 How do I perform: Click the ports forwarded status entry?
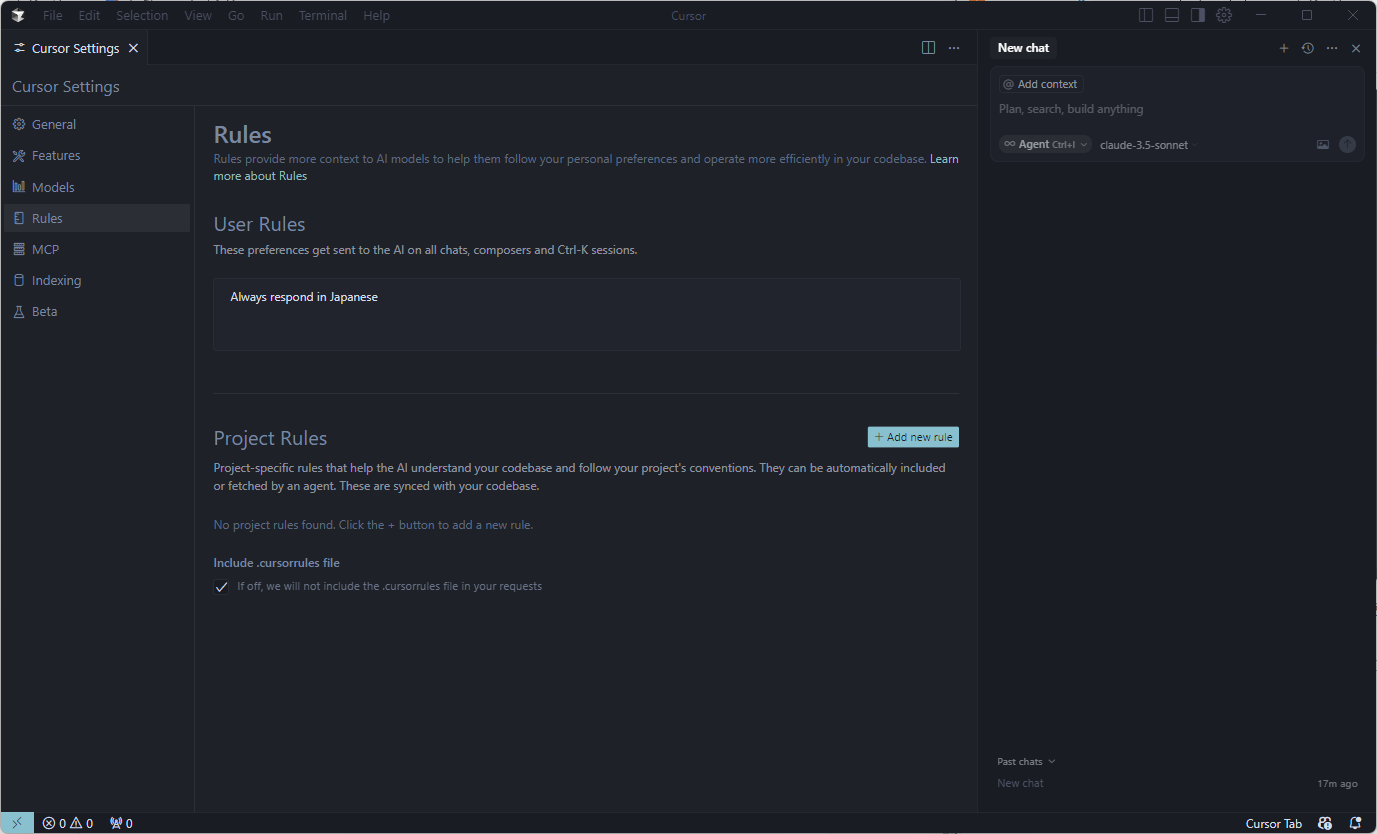coord(121,823)
